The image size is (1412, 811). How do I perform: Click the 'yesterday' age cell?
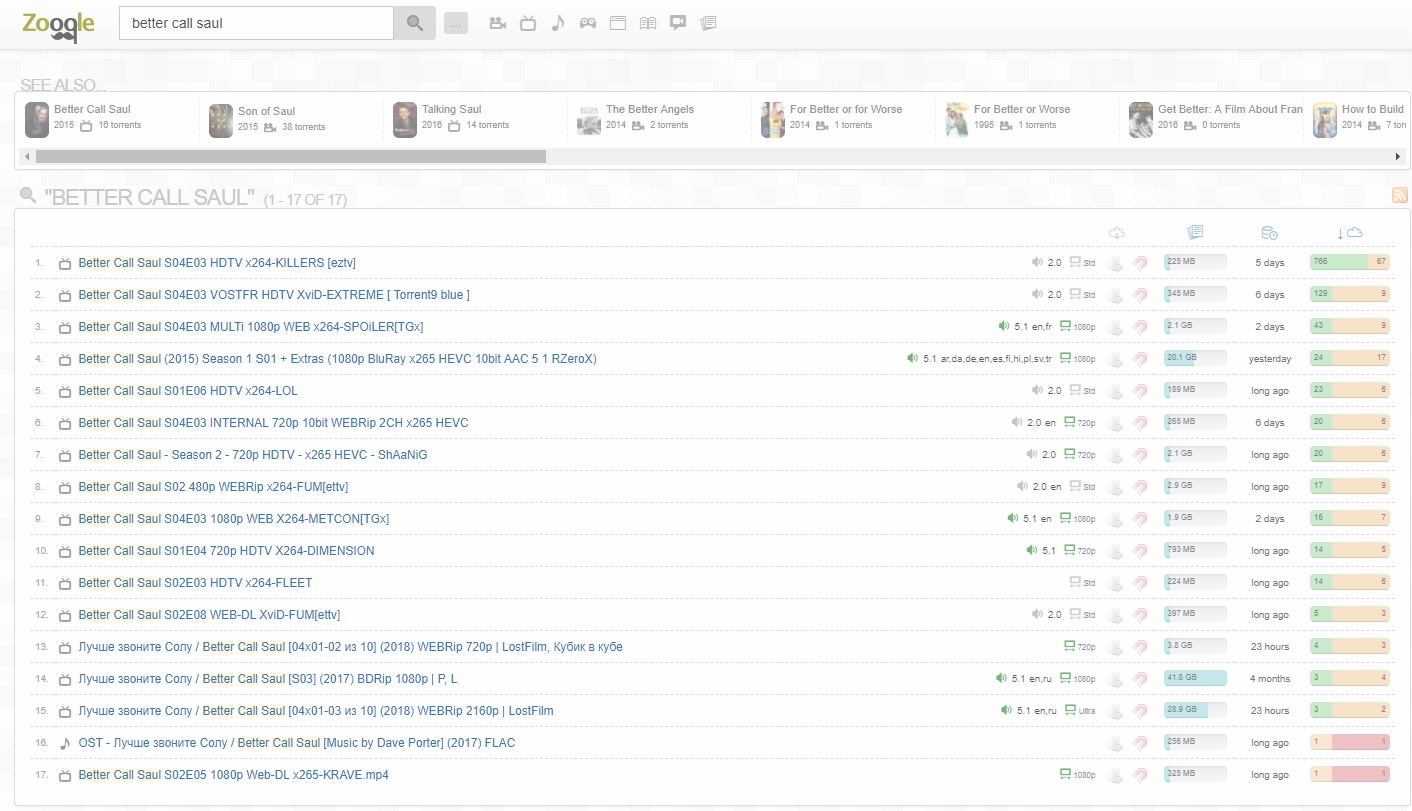(1270, 359)
